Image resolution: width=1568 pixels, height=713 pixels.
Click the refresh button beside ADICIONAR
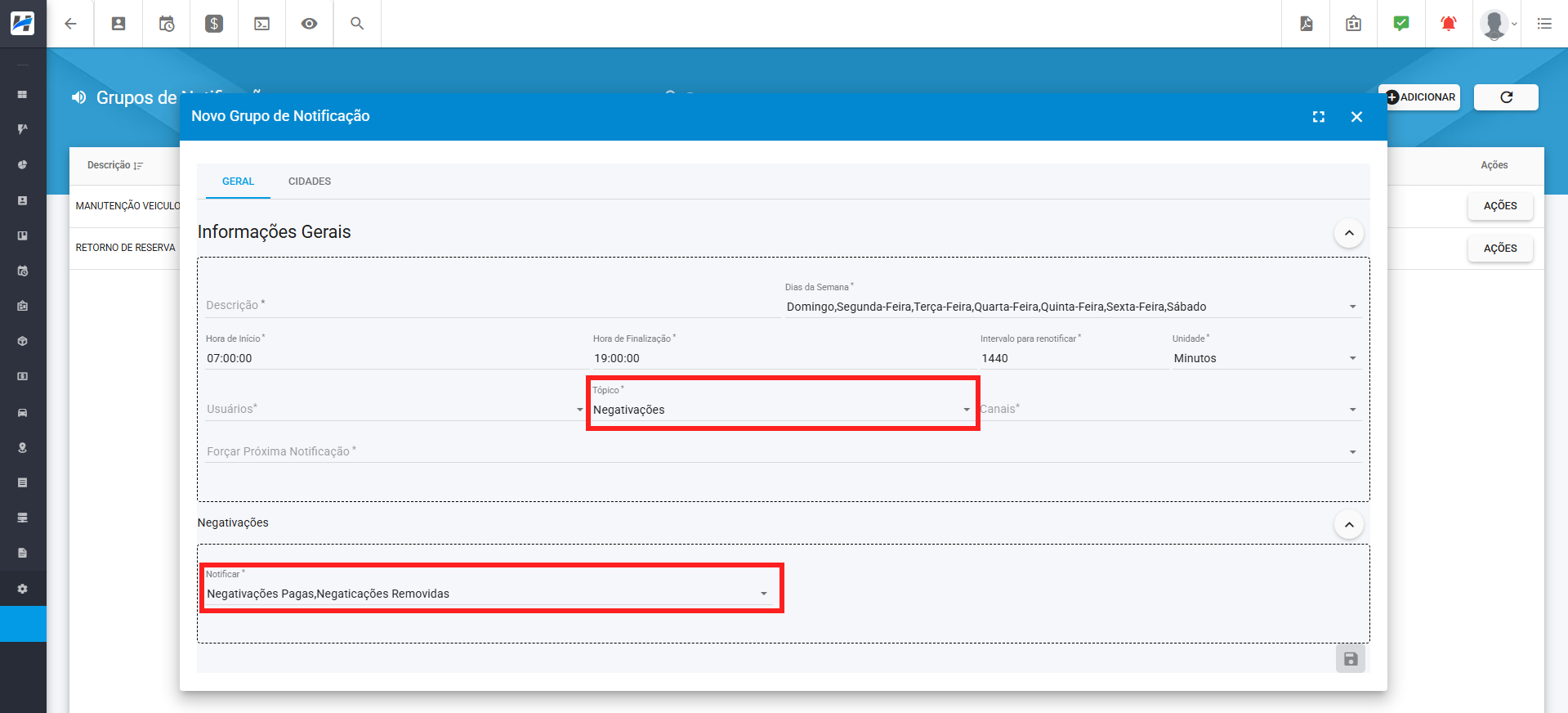coord(1506,97)
